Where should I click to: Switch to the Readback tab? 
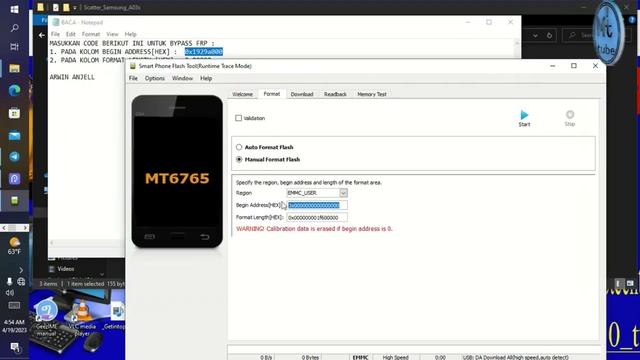tap(335, 94)
